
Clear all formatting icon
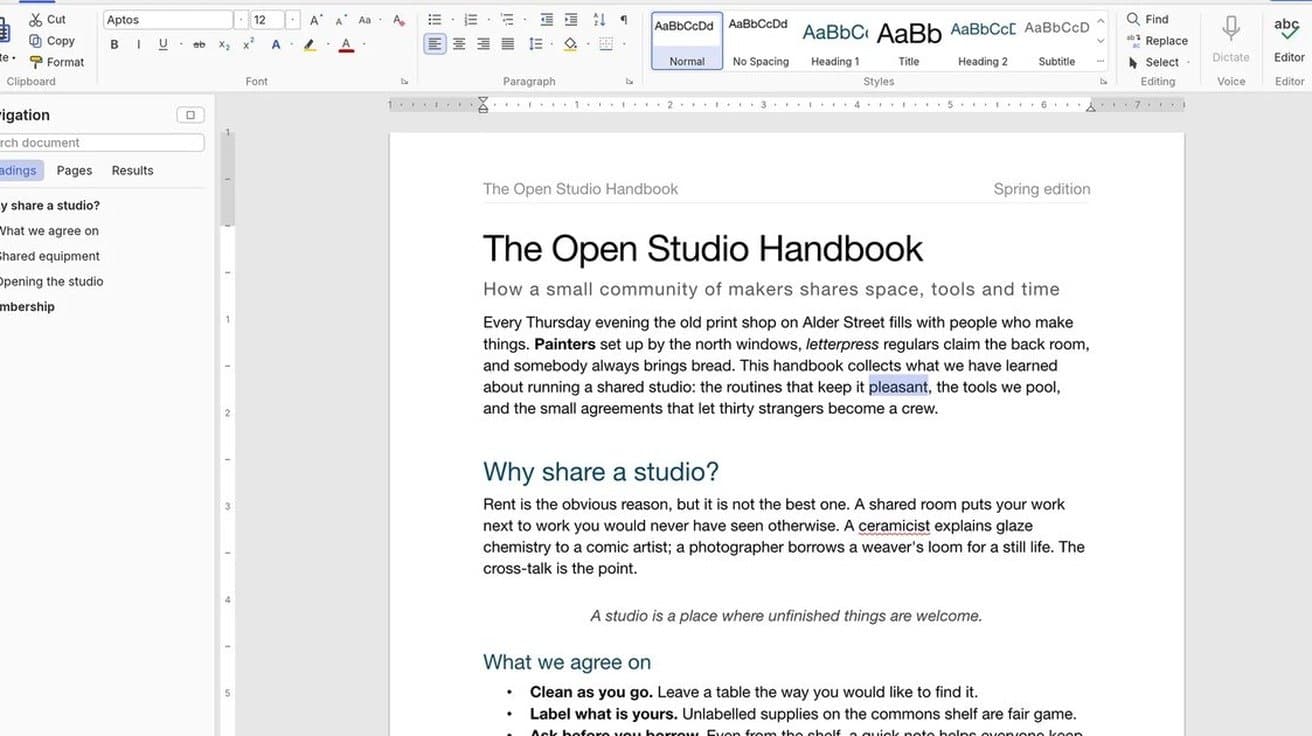tap(399, 20)
